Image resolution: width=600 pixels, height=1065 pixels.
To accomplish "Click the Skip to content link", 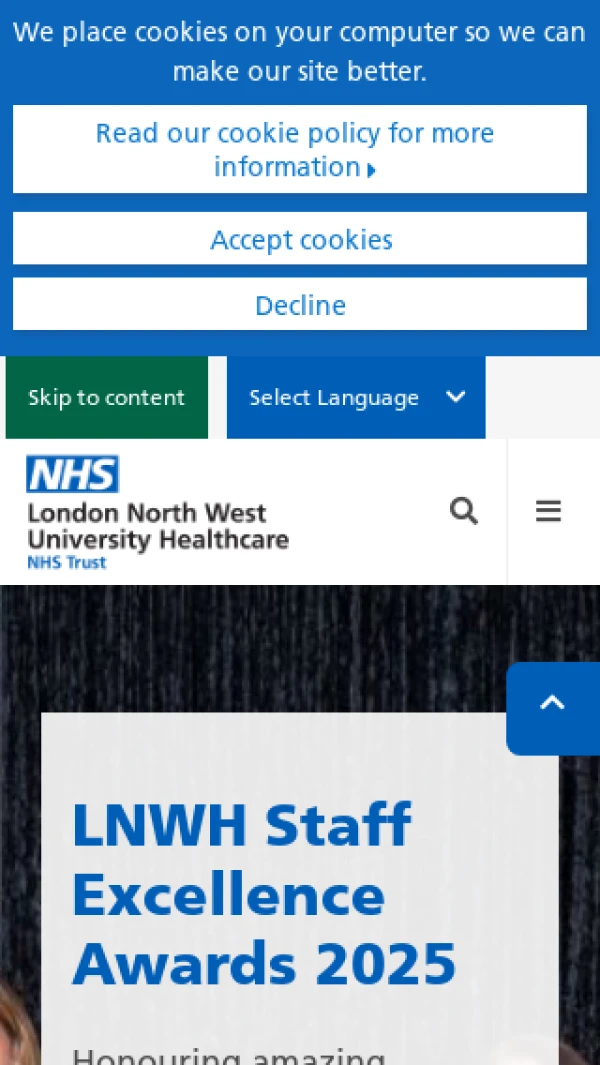I will pyautogui.click(x=107, y=397).
